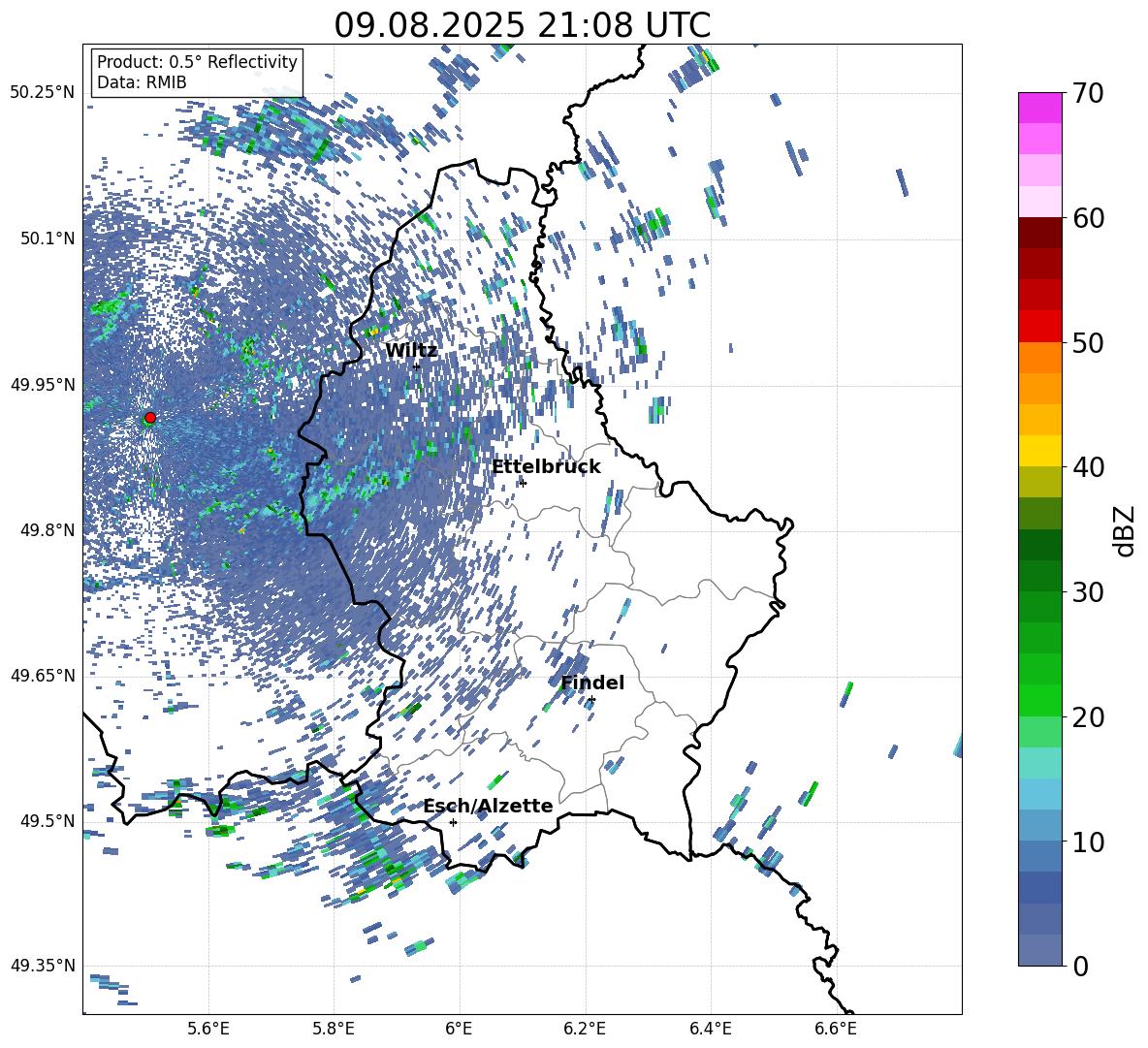This screenshot has width=1148, height=1048.
Task: Click the 5.6°E longitude label
Action: [x=208, y=1029]
